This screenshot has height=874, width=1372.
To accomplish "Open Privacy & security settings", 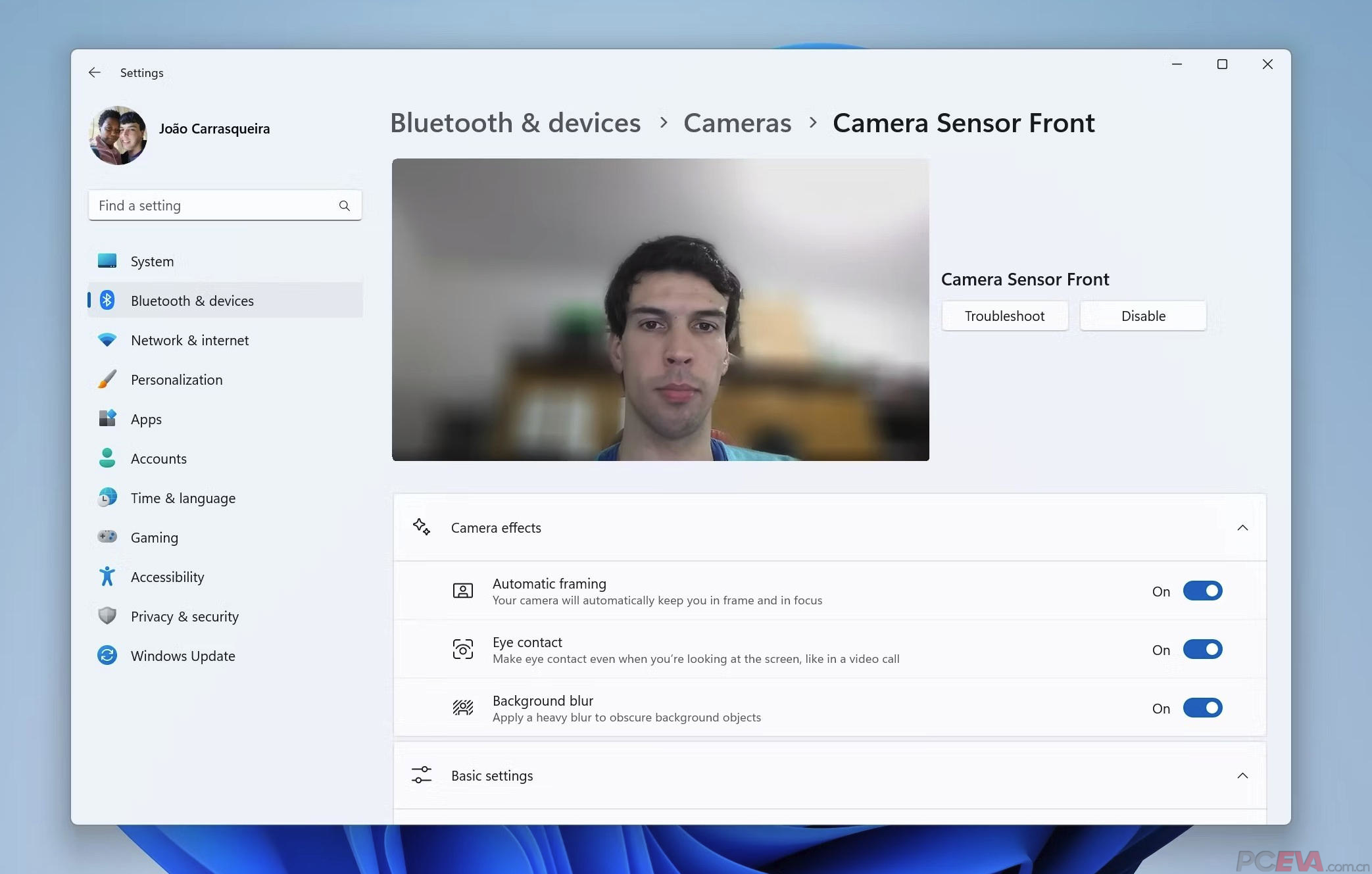I will (x=225, y=616).
